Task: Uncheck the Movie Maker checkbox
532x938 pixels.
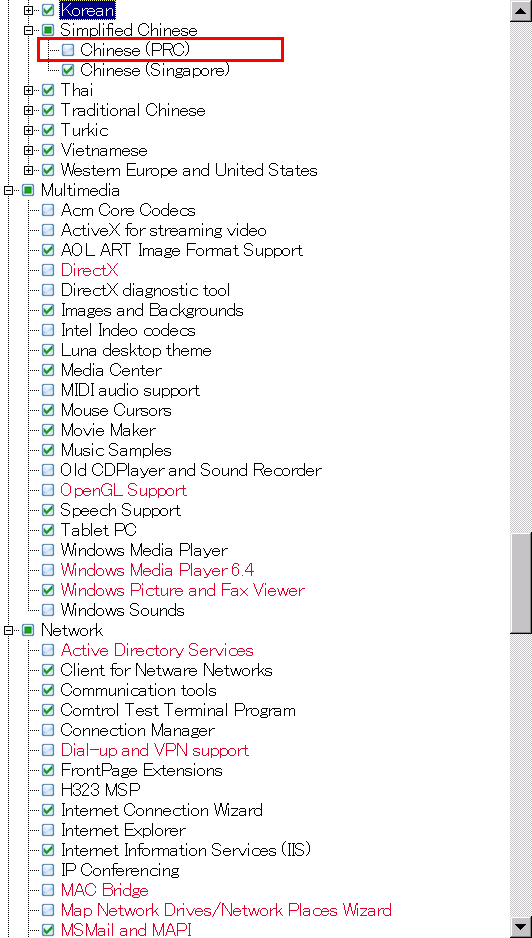Action: click(x=48, y=430)
